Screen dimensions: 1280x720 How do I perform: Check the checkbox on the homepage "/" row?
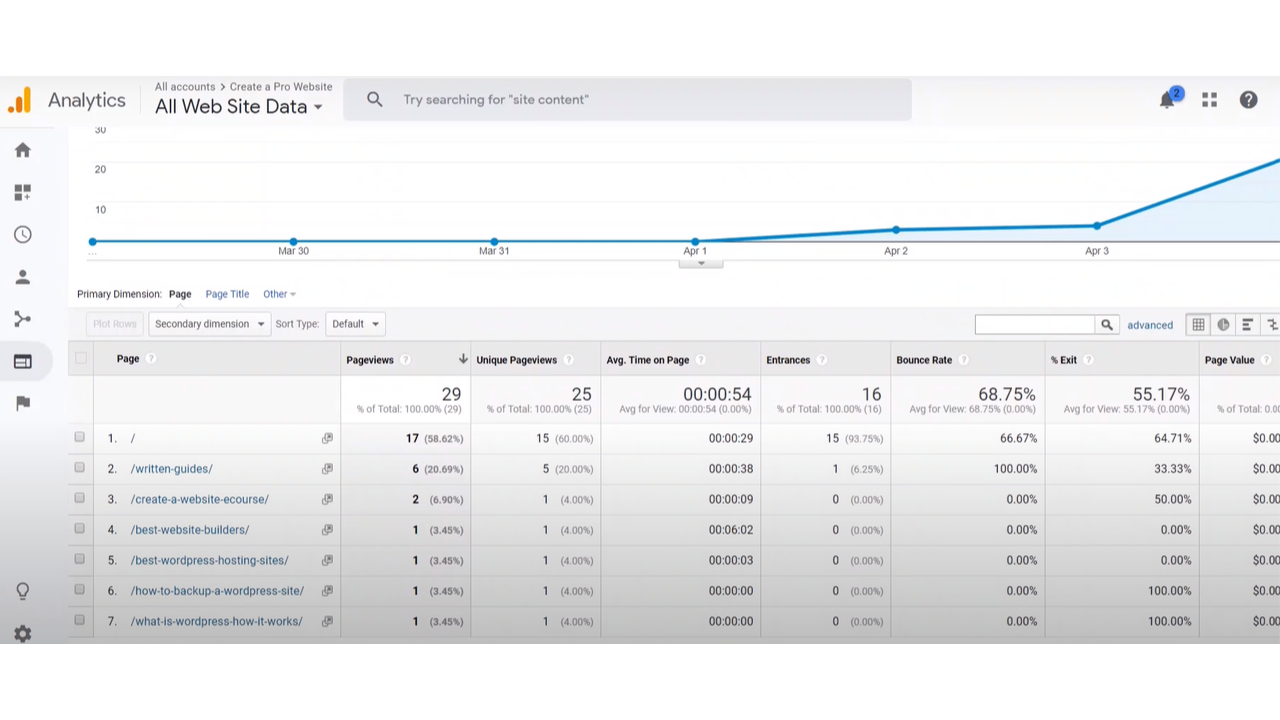79,437
